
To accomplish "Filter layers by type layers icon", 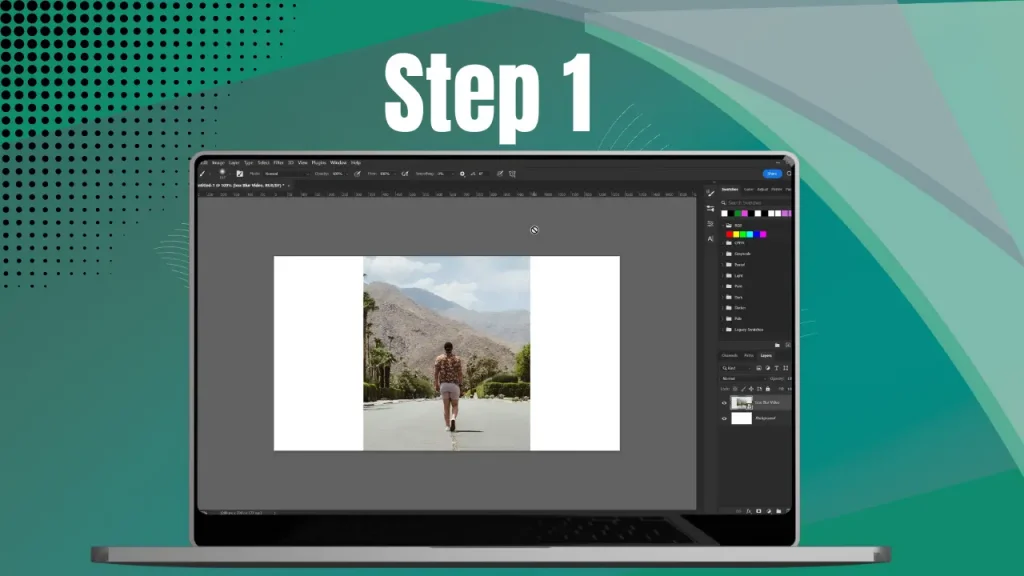I will click(776, 368).
